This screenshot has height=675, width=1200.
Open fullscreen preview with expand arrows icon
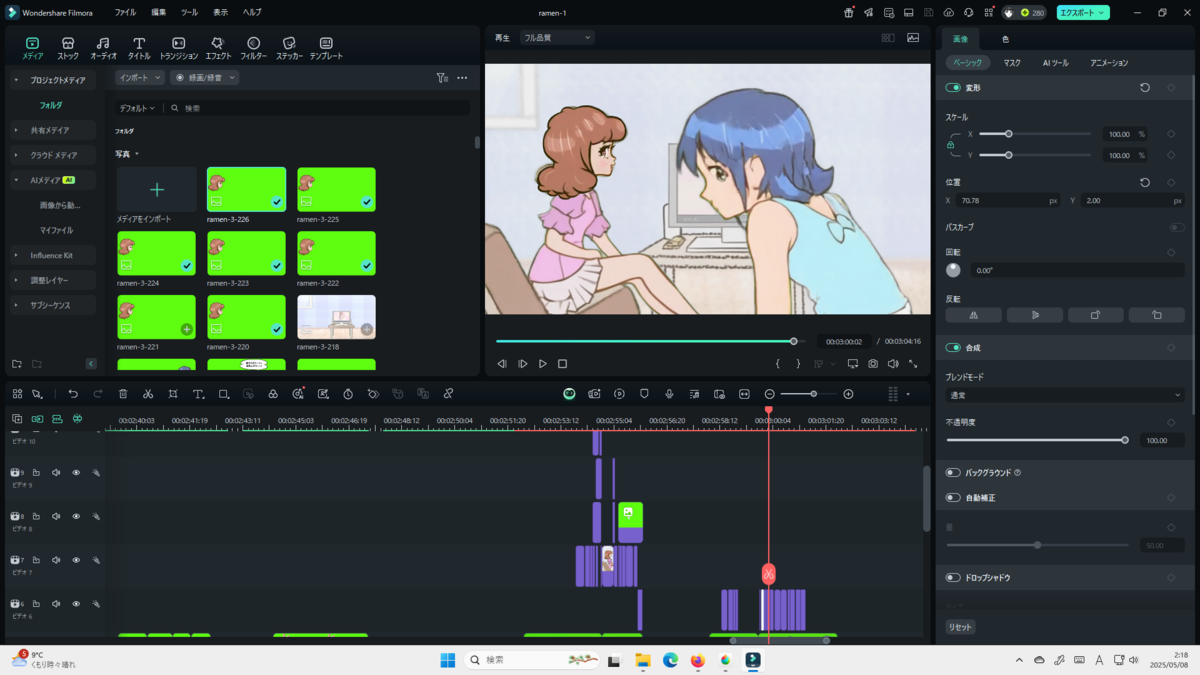[913, 364]
